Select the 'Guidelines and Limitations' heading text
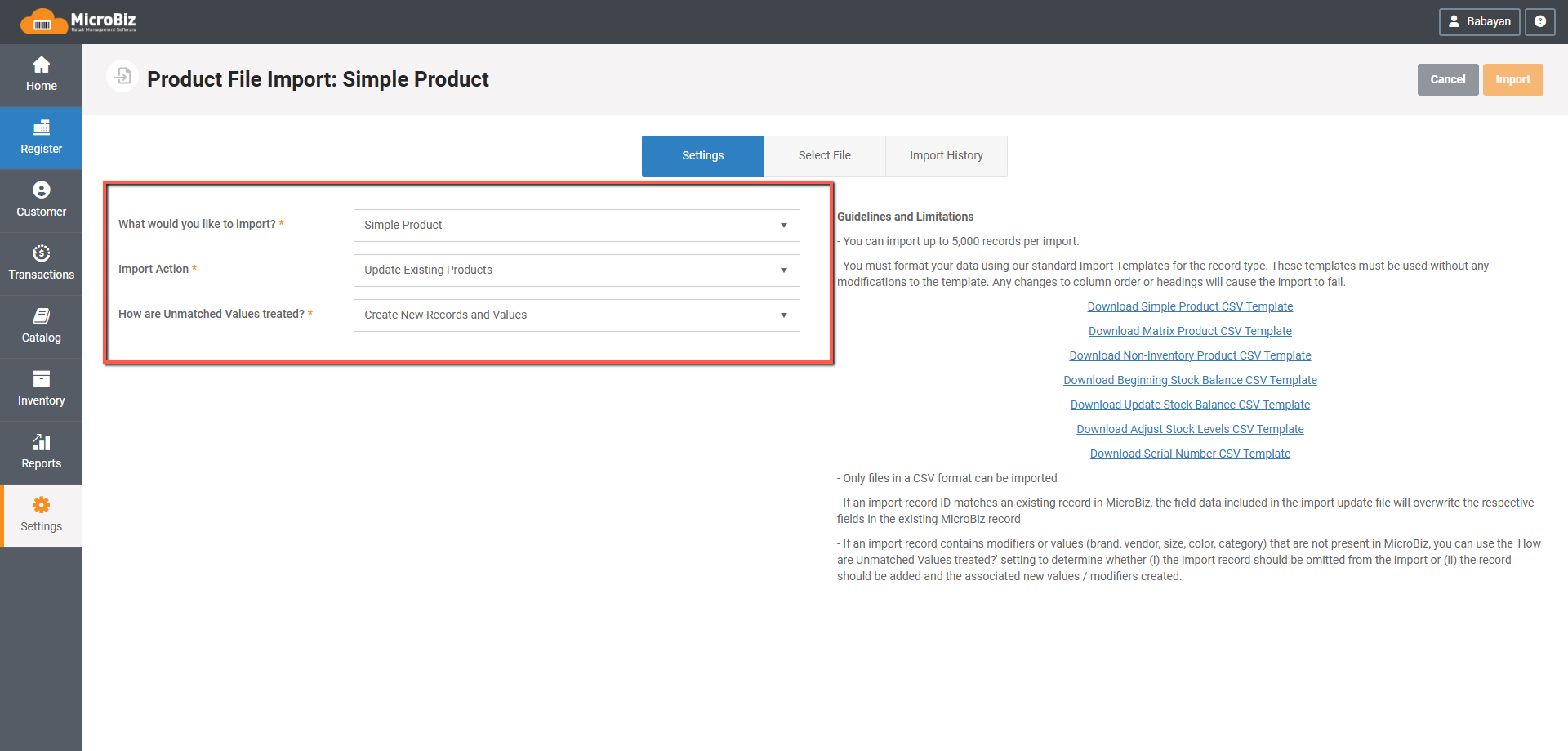1568x751 pixels. (x=905, y=217)
